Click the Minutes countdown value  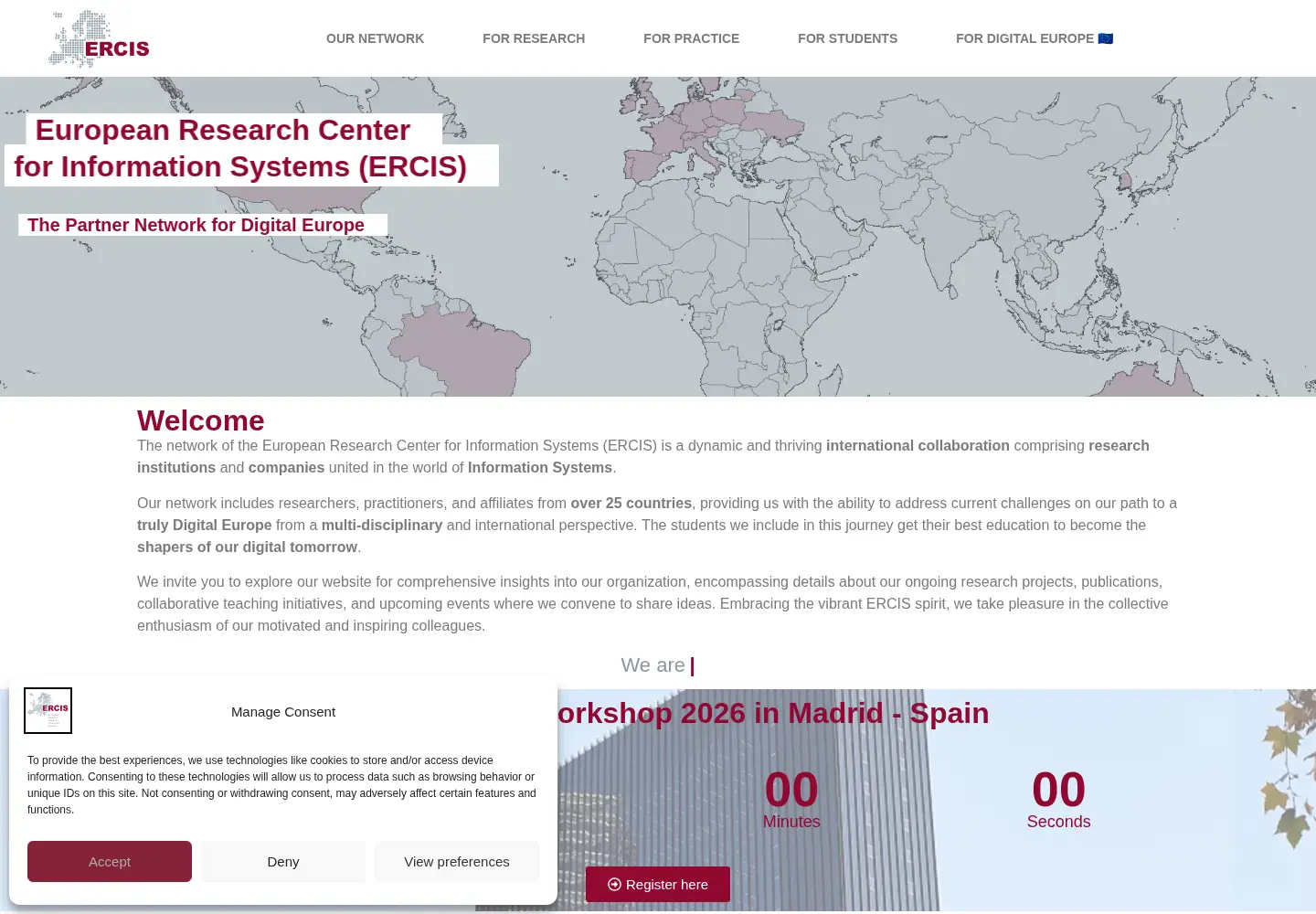coord(791,790)
